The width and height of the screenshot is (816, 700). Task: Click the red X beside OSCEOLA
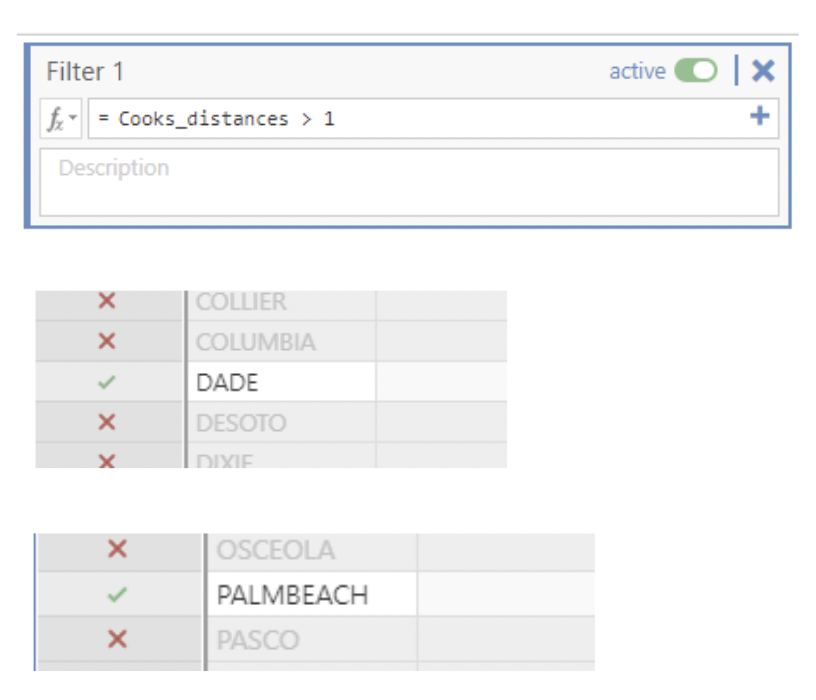click(x=117, y=549)
